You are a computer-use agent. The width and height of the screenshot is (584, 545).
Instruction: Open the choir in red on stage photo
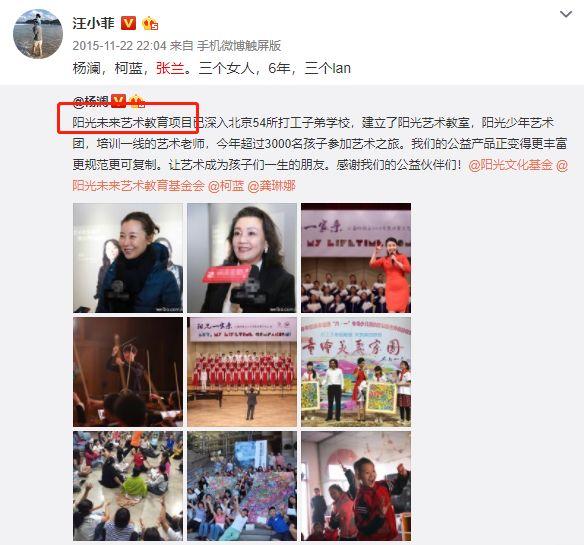tap(242, 372)
